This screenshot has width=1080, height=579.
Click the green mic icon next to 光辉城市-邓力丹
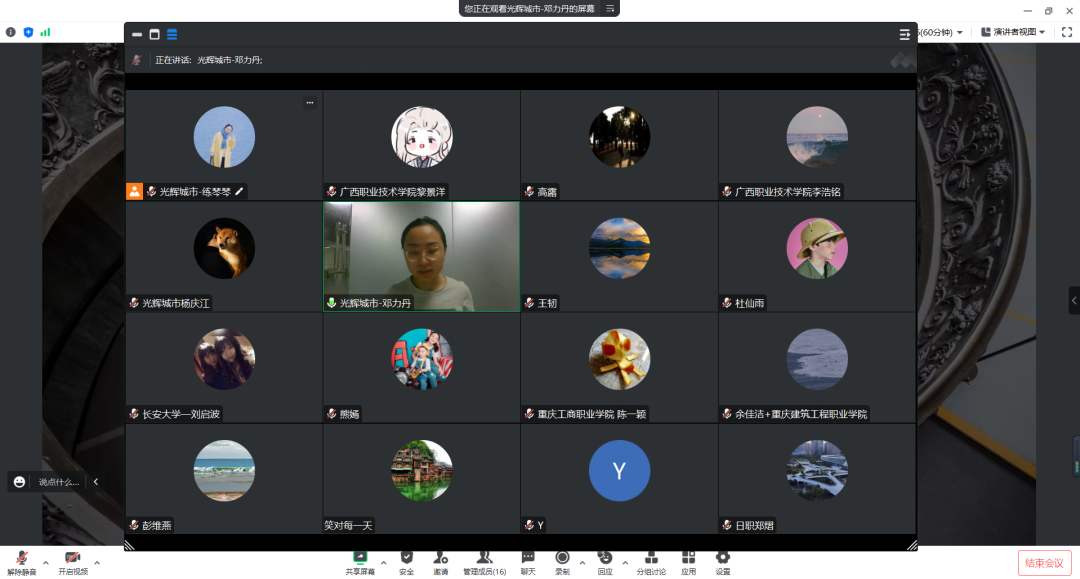[331, 303]
